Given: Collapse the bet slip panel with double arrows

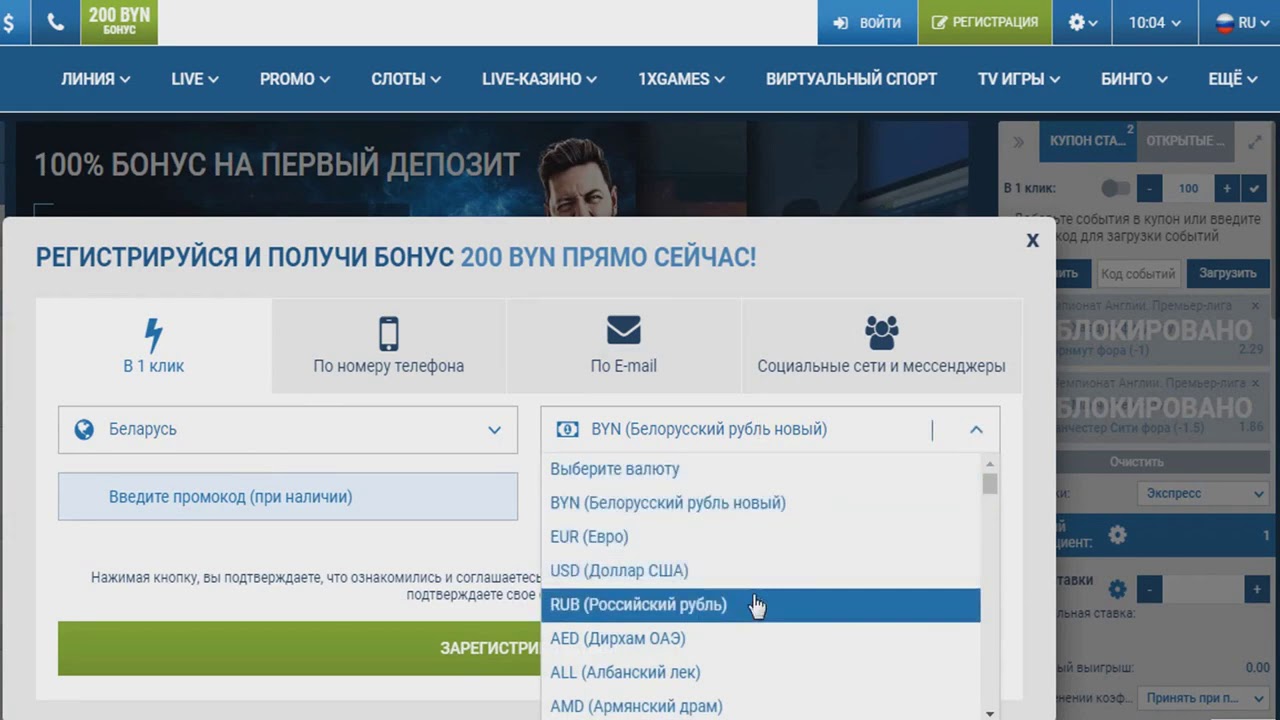Looking at the screenshot, I should point(1018,142).
